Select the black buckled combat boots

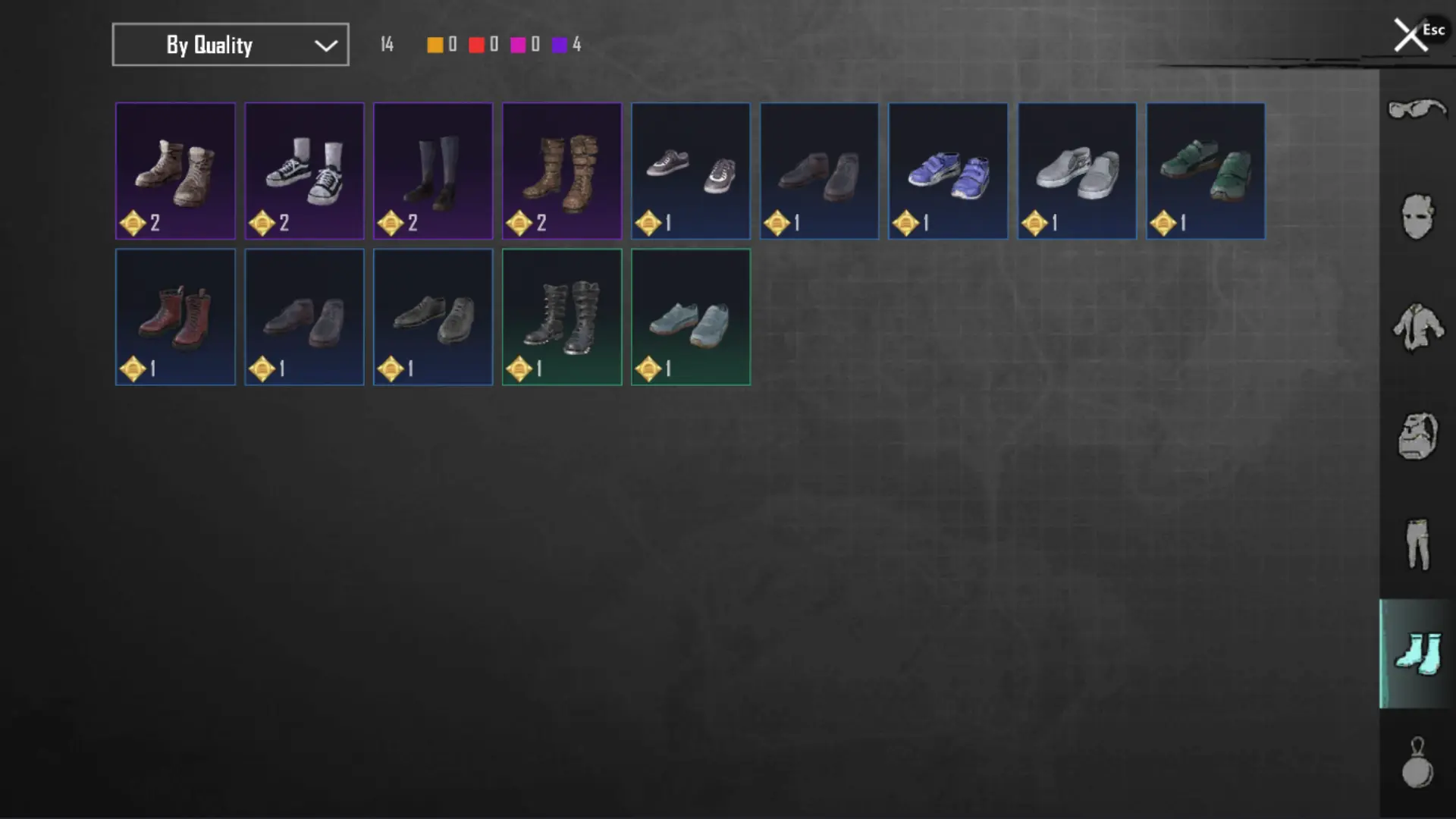coord(562,317)
